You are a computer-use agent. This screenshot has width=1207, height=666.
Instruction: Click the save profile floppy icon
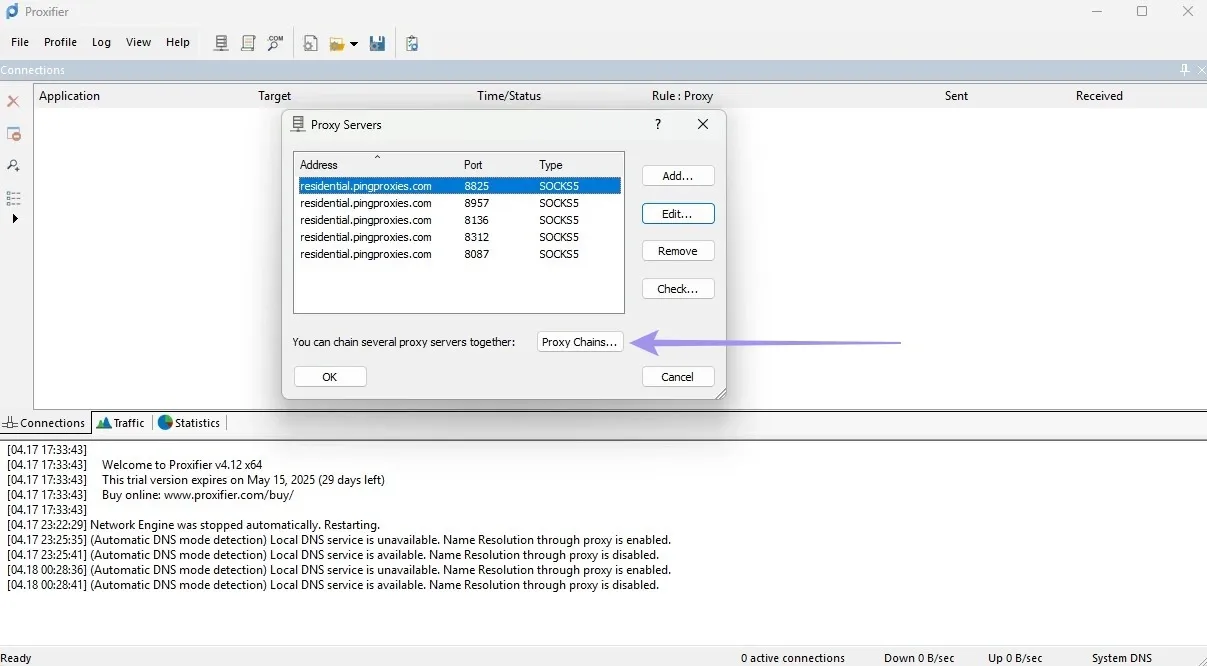pos(377,43)
